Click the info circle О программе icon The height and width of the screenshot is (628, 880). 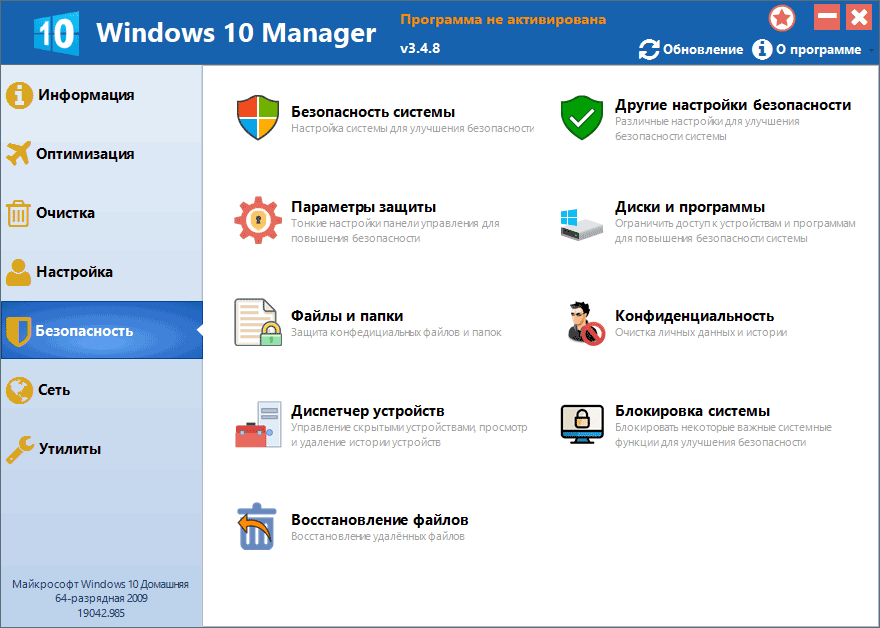click(x=762, y=49)
